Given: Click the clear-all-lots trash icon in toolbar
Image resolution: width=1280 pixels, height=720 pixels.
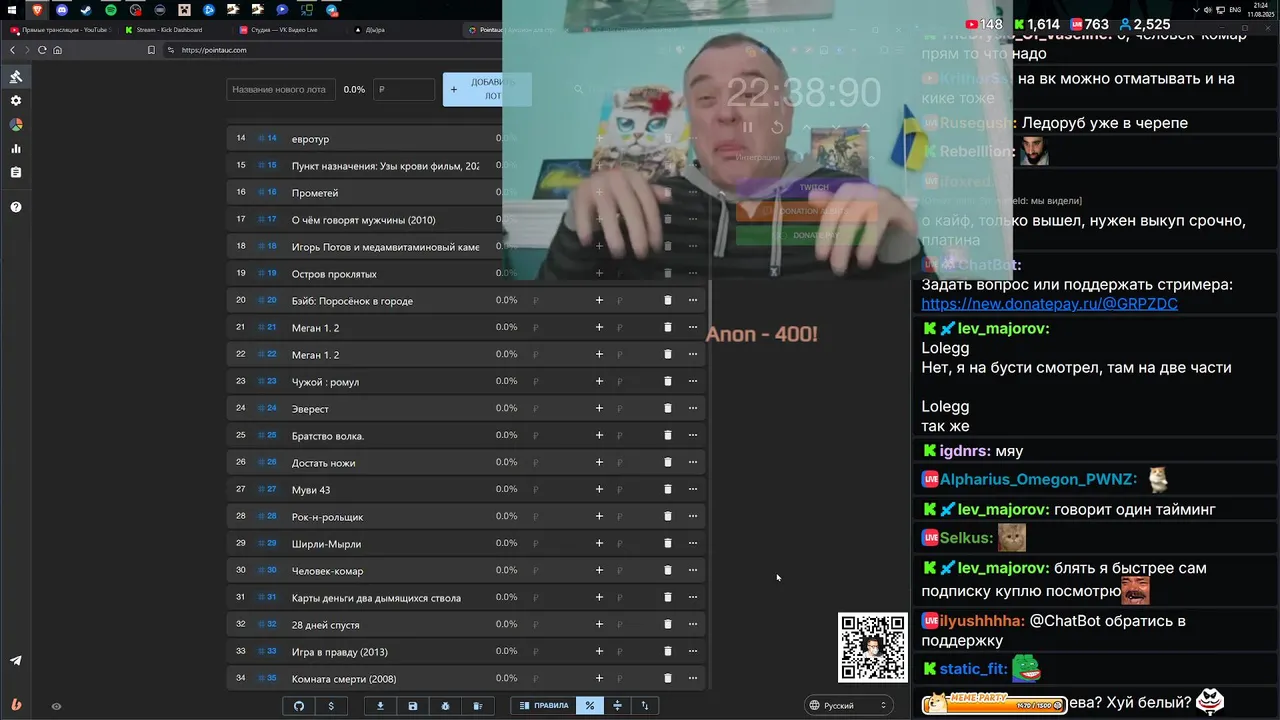Looking at the screenshot, I should 478,706.
